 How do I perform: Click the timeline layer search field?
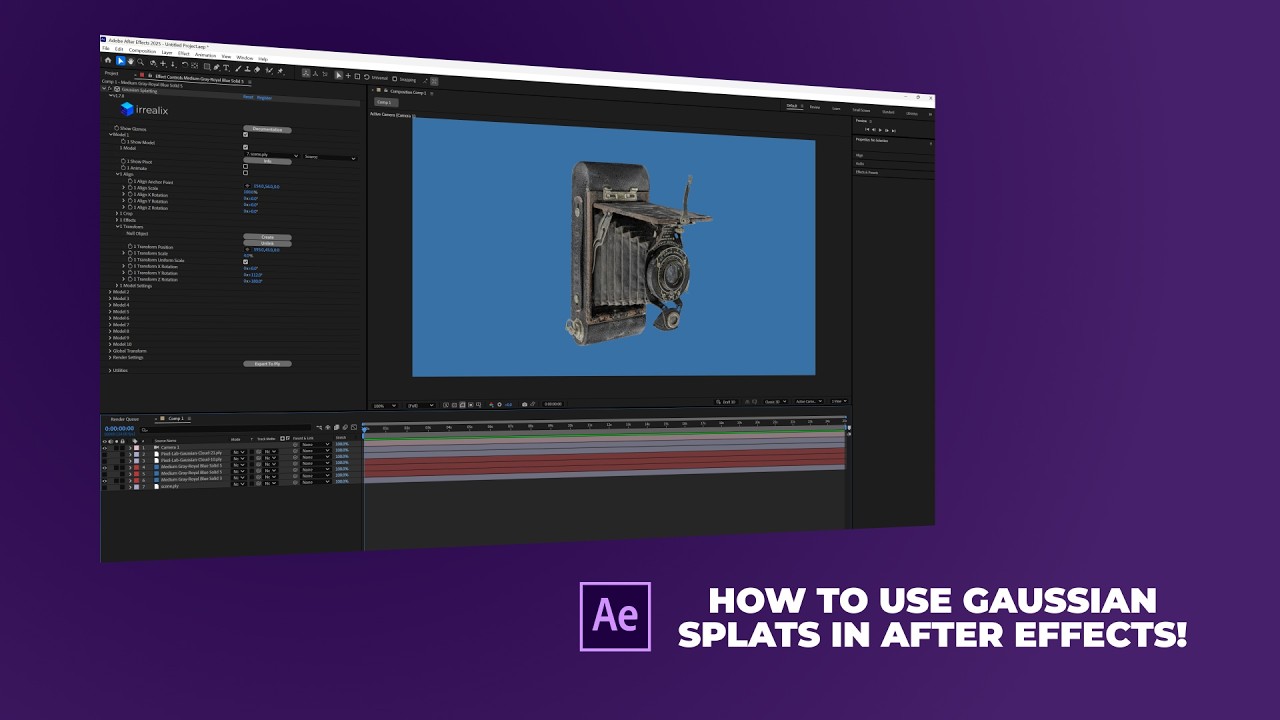click(x=225, y=429)
